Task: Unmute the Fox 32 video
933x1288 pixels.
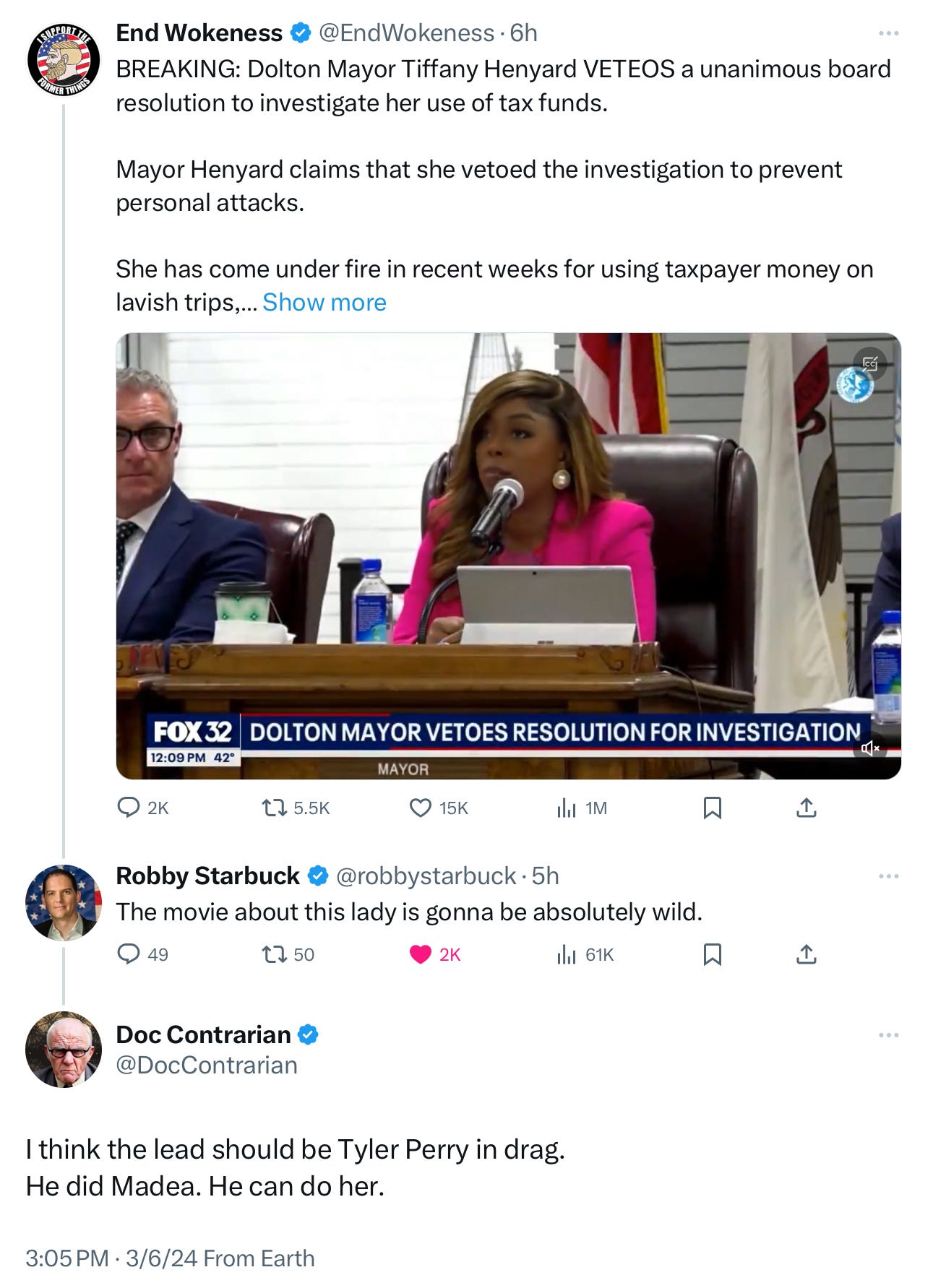Action: (869, 748)
